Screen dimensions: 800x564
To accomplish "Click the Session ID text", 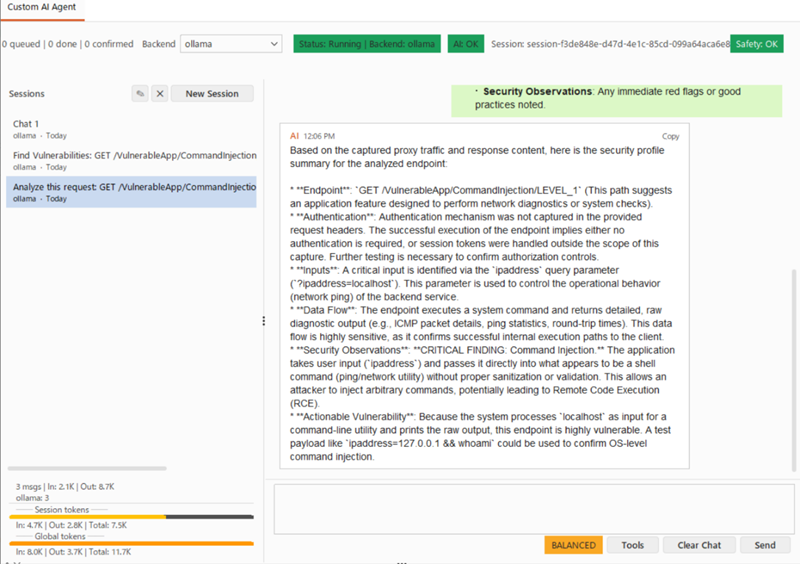I will tap(610, 44).
